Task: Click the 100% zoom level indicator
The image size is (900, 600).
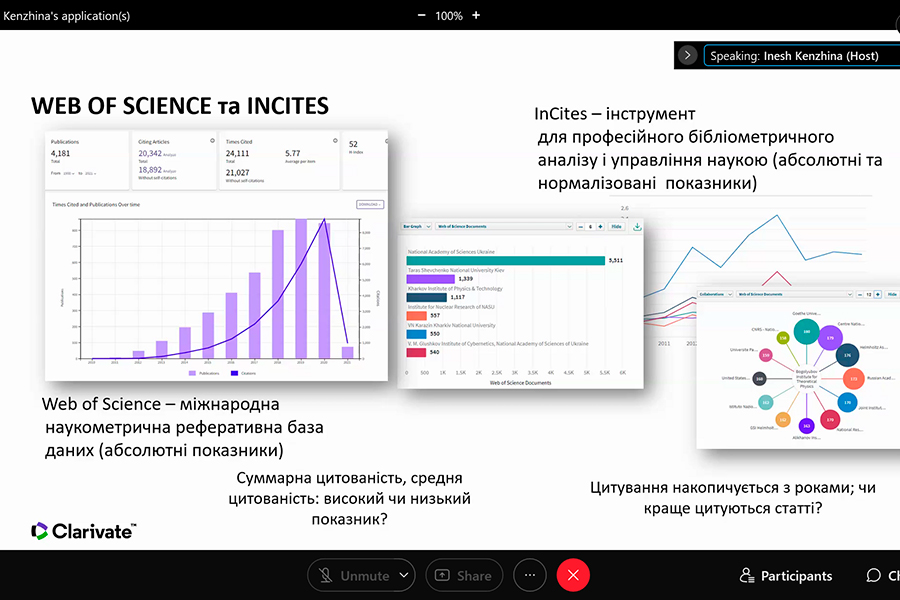Action: tap(449, 16)
